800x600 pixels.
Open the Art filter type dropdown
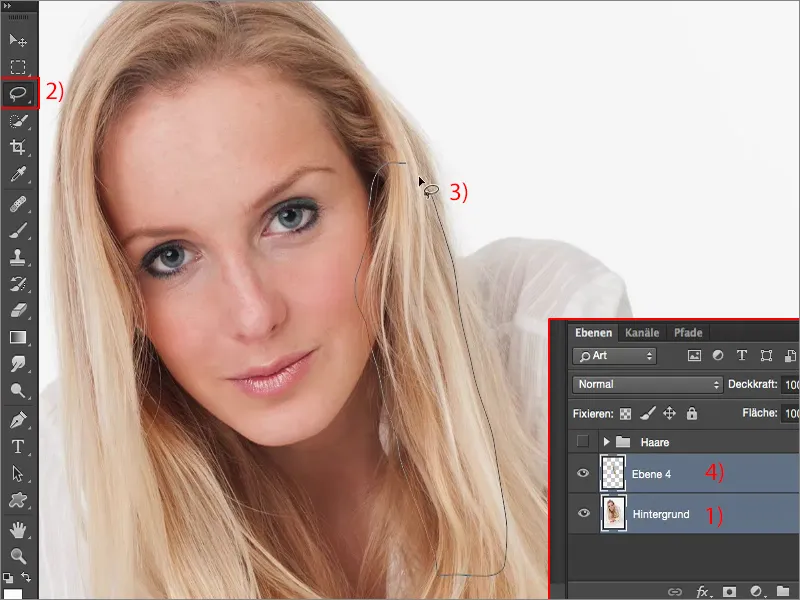(x=614, y=356)
